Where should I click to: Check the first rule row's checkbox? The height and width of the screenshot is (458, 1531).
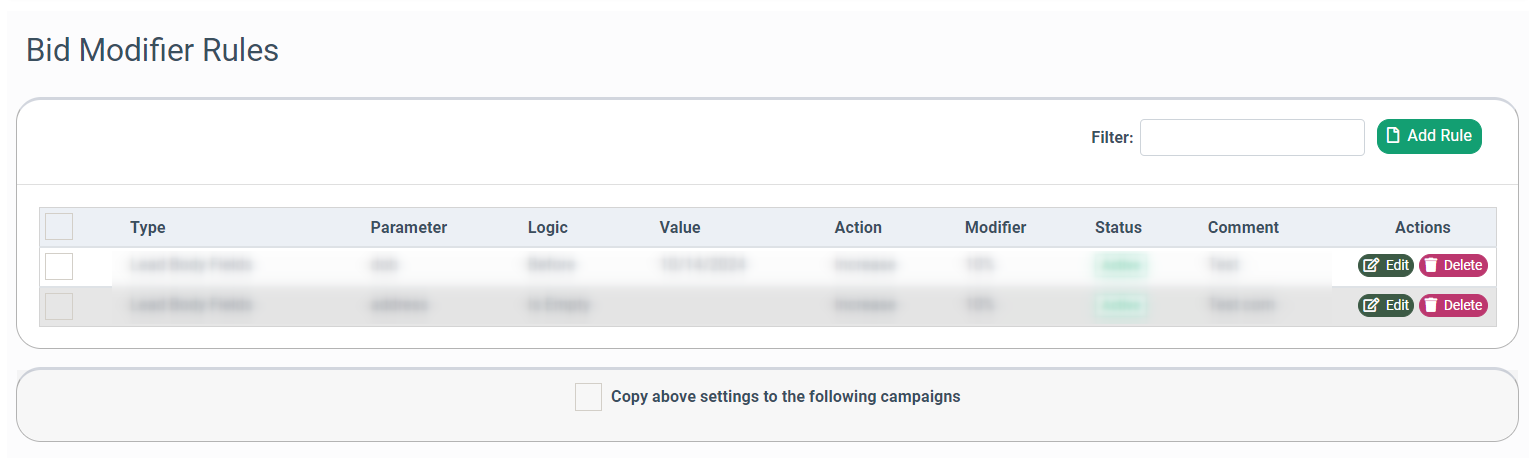tap(59, 266)
